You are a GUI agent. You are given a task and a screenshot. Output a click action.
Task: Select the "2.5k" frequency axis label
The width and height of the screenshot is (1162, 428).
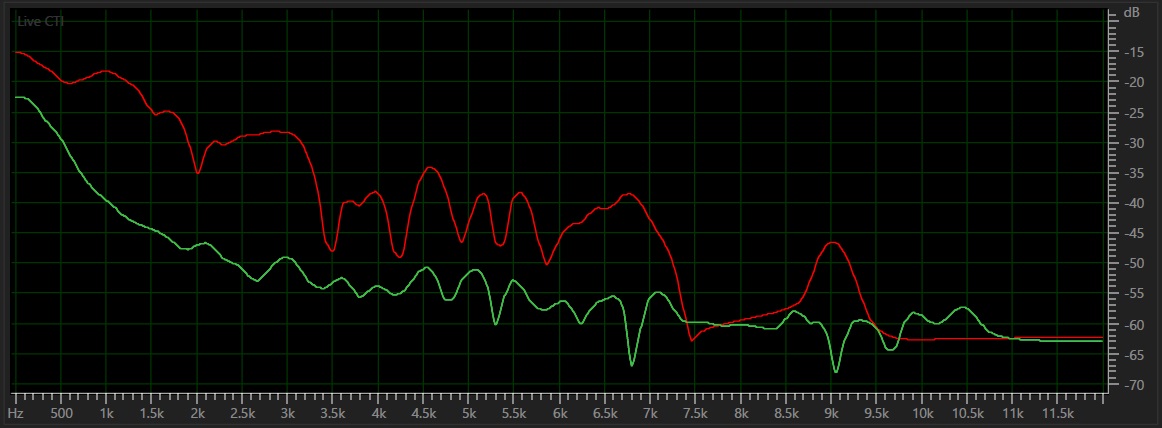[x=242, y=413]
